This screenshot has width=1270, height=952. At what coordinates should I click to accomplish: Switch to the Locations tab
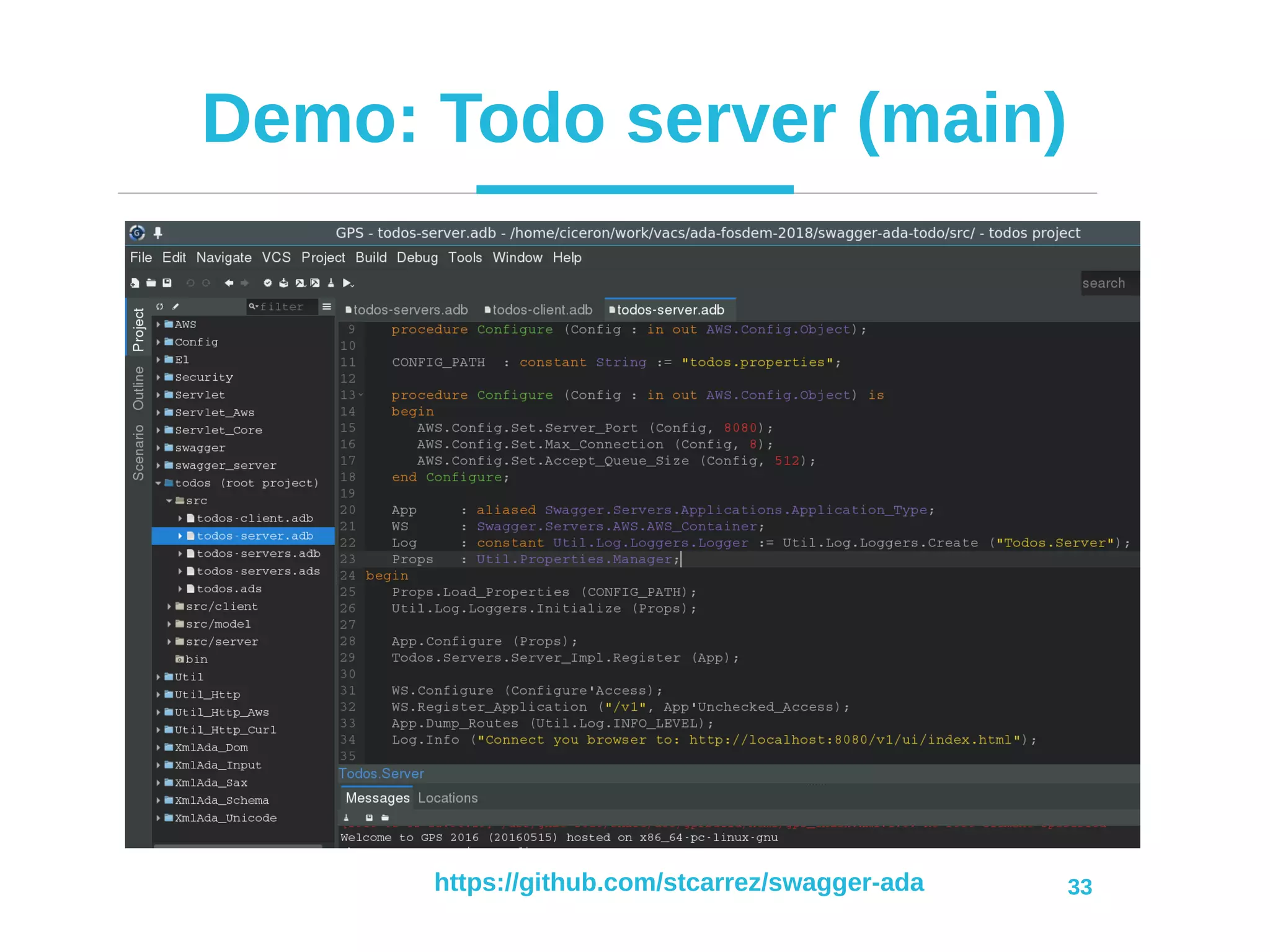(x=448, y=798)
